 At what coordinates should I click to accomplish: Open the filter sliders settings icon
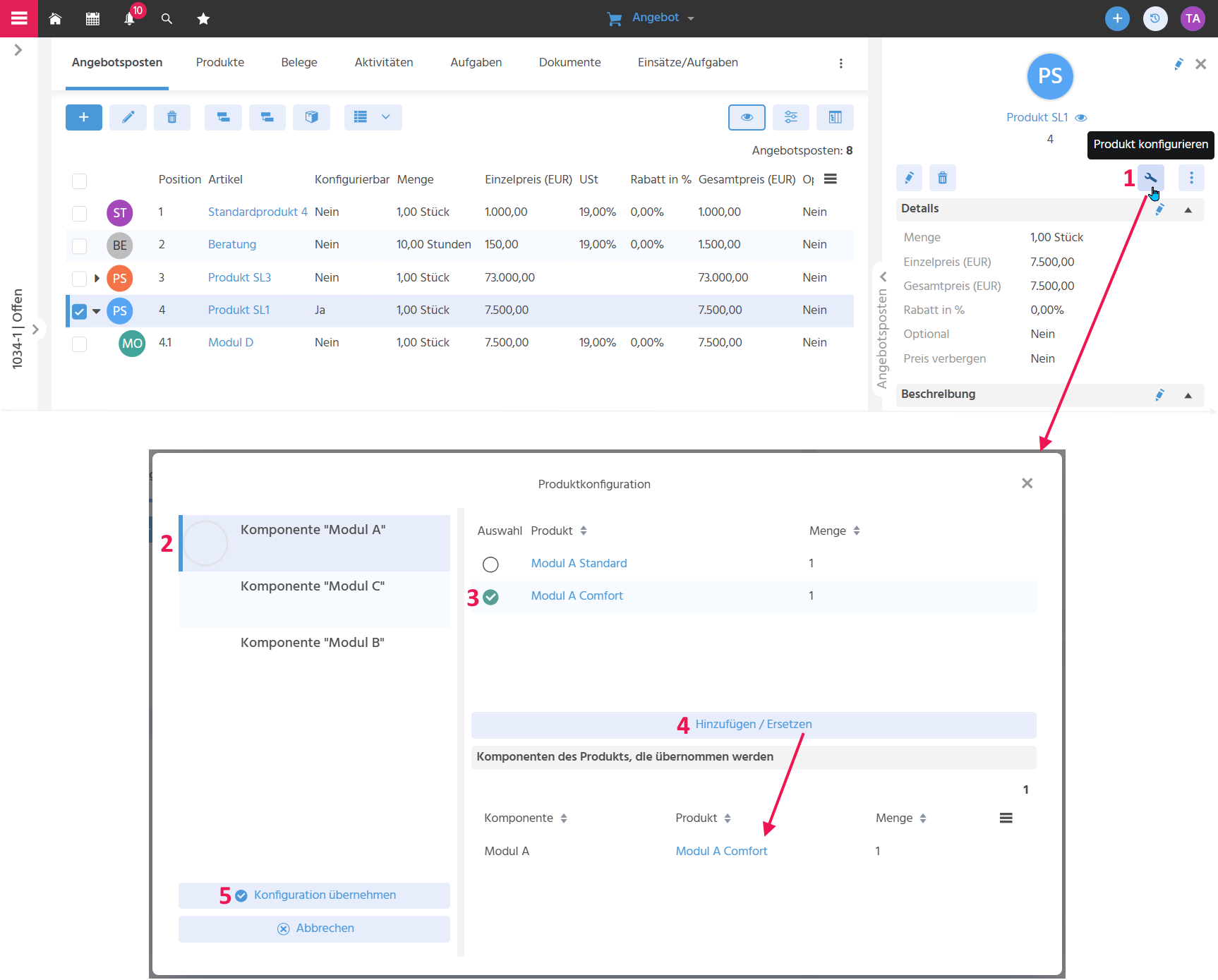click(x=791, y=117)
